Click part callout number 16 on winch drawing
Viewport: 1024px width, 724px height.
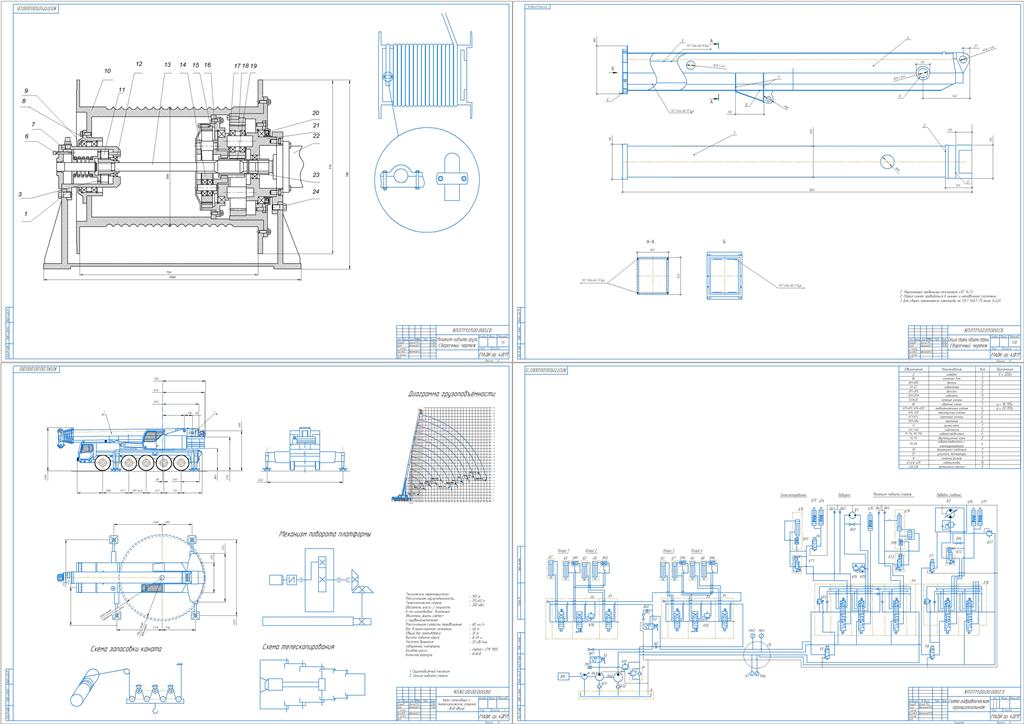[208, 65]
